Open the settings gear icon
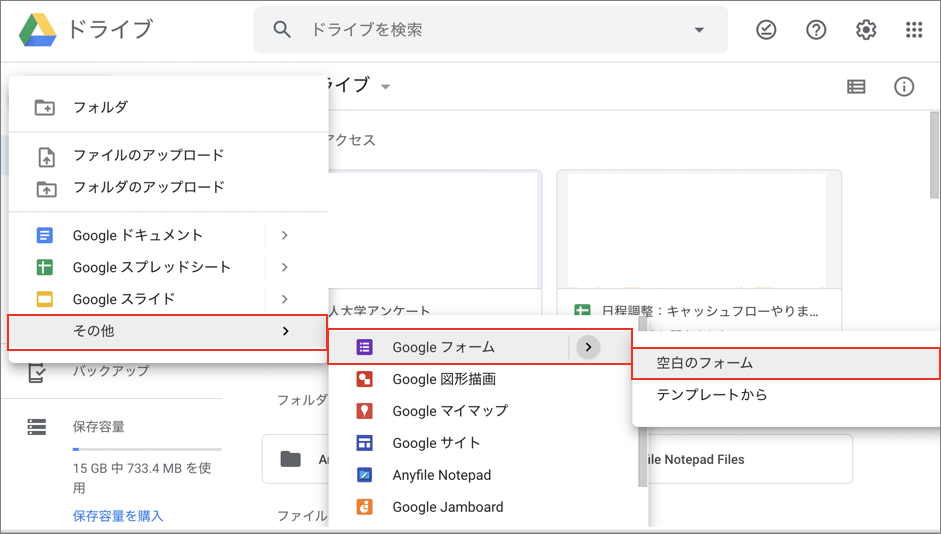 [x=865, y=29]
